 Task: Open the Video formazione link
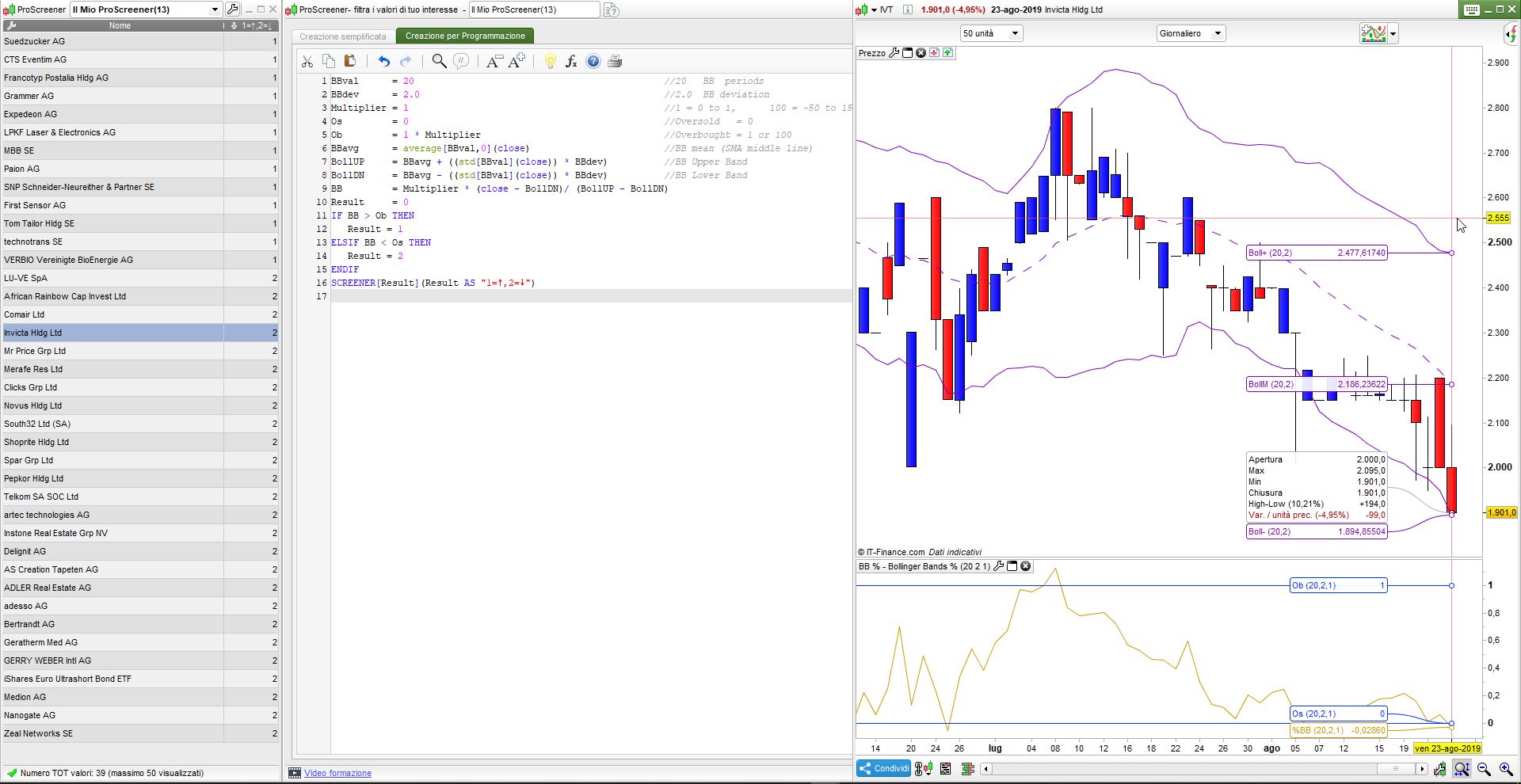[337, 773]
